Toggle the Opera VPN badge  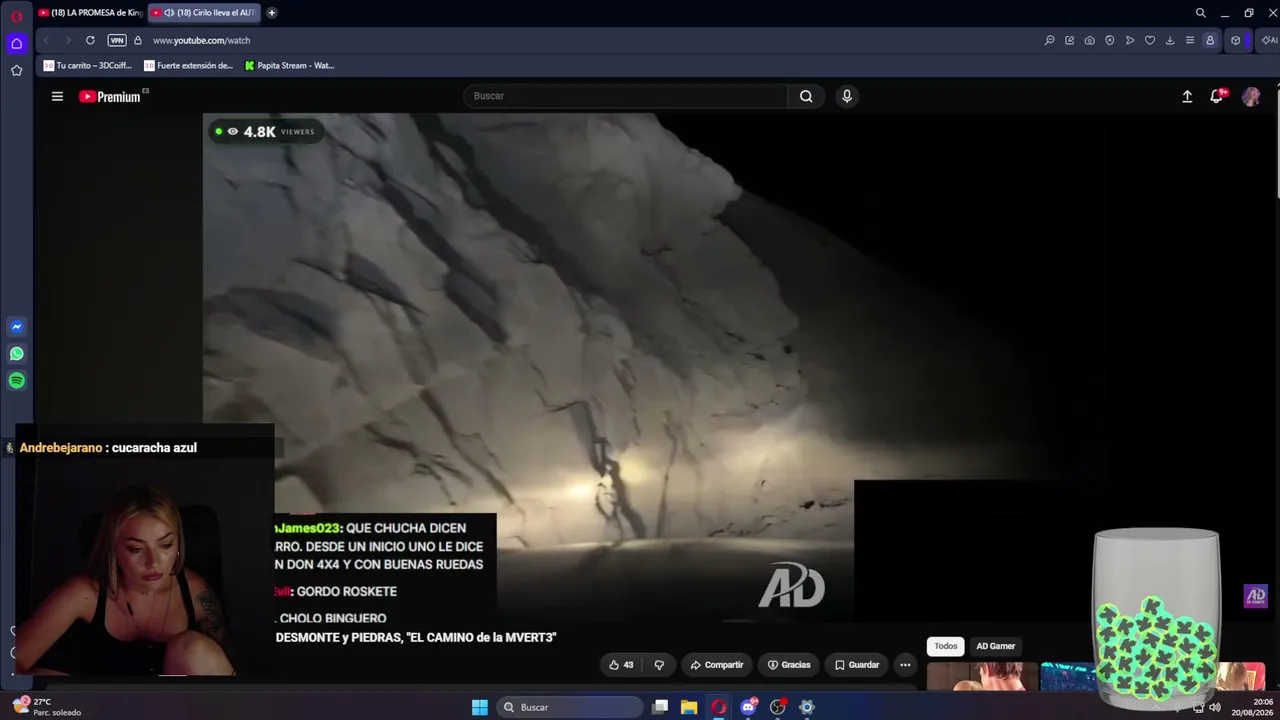(117, 40)
